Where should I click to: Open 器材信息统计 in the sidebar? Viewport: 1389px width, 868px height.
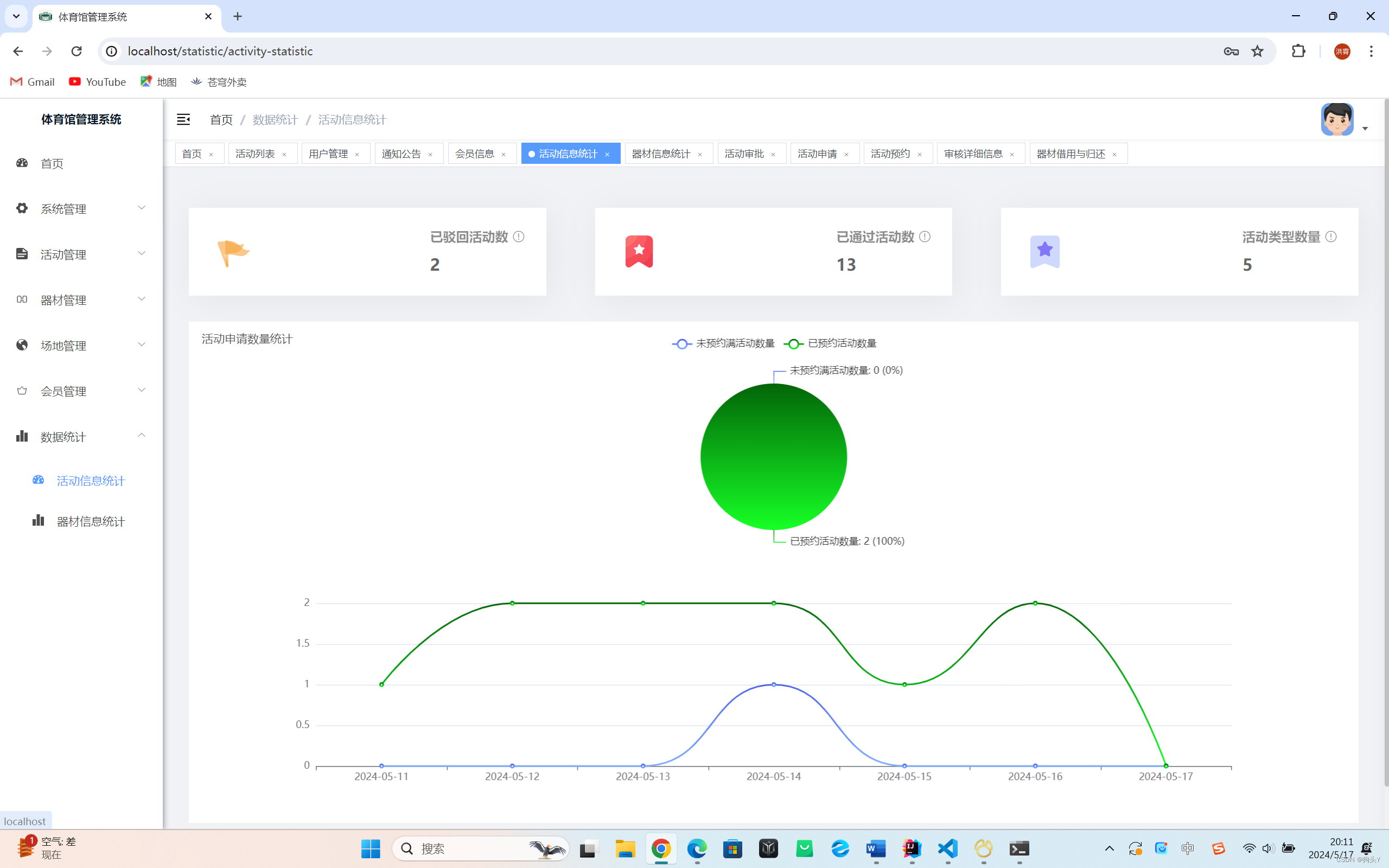pos(81,521)
